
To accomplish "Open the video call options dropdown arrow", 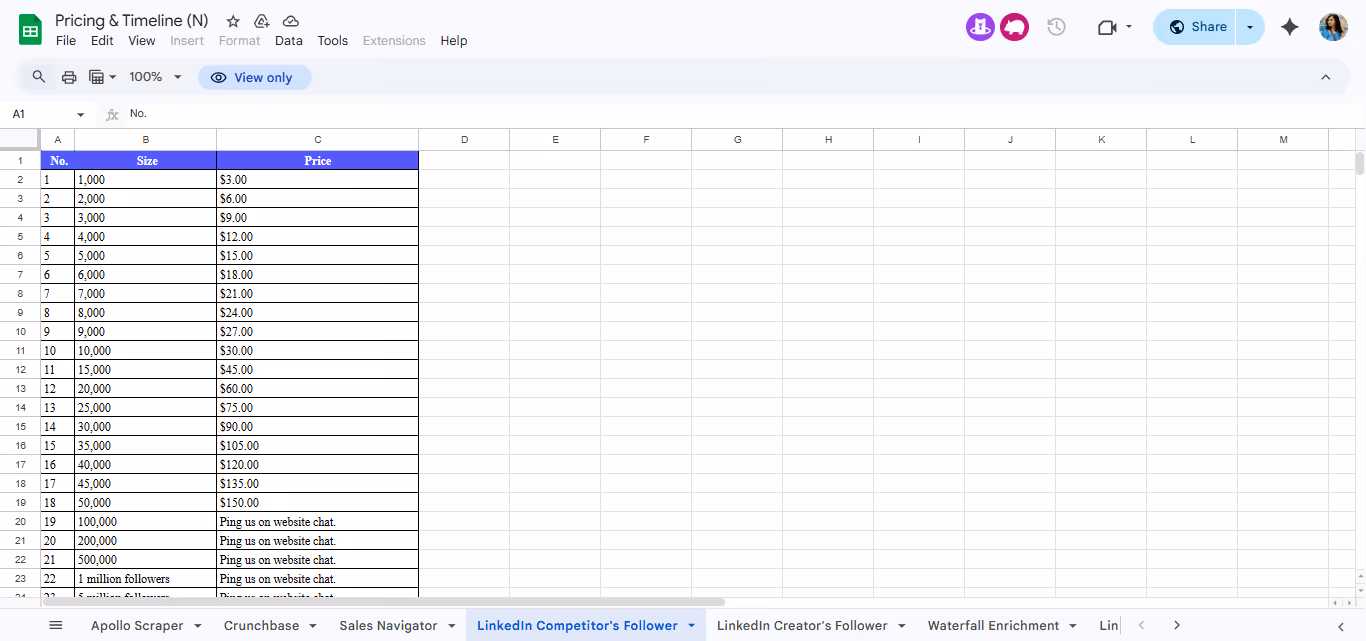I will tap(1129, 27).
